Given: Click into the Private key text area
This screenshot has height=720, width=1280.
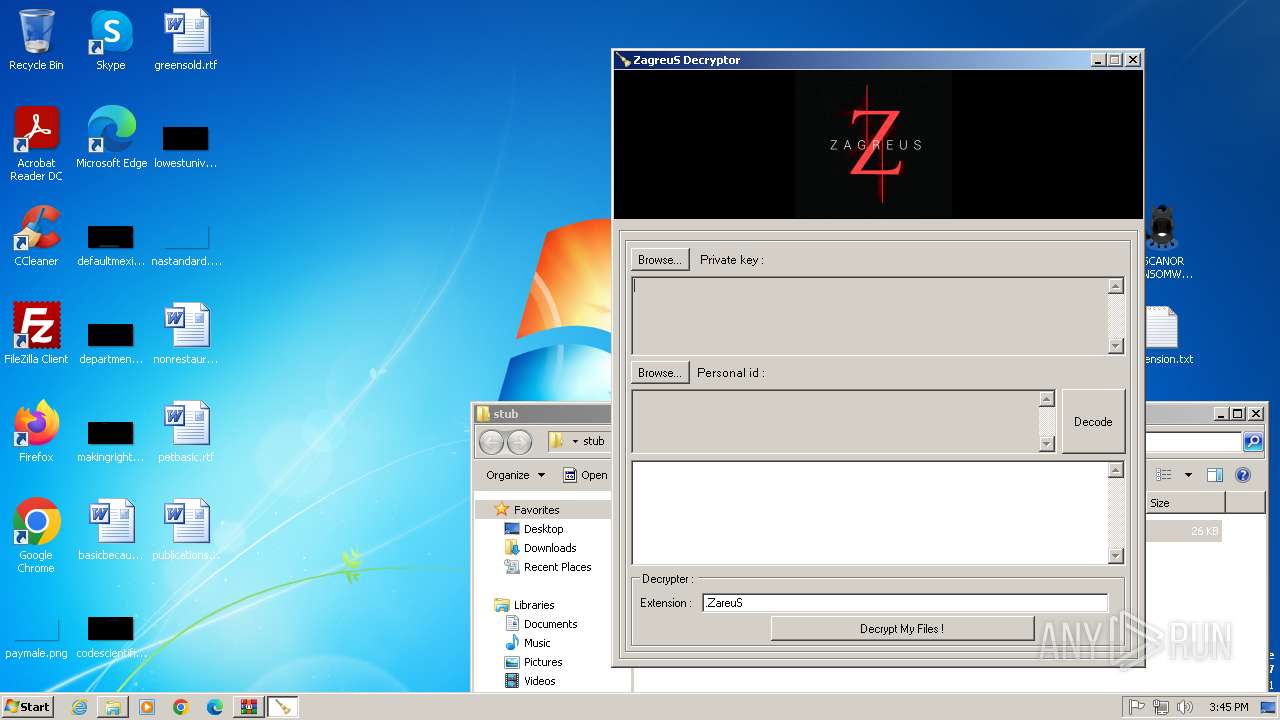Looking at the screenshot, I should click(x=870, y=316).
